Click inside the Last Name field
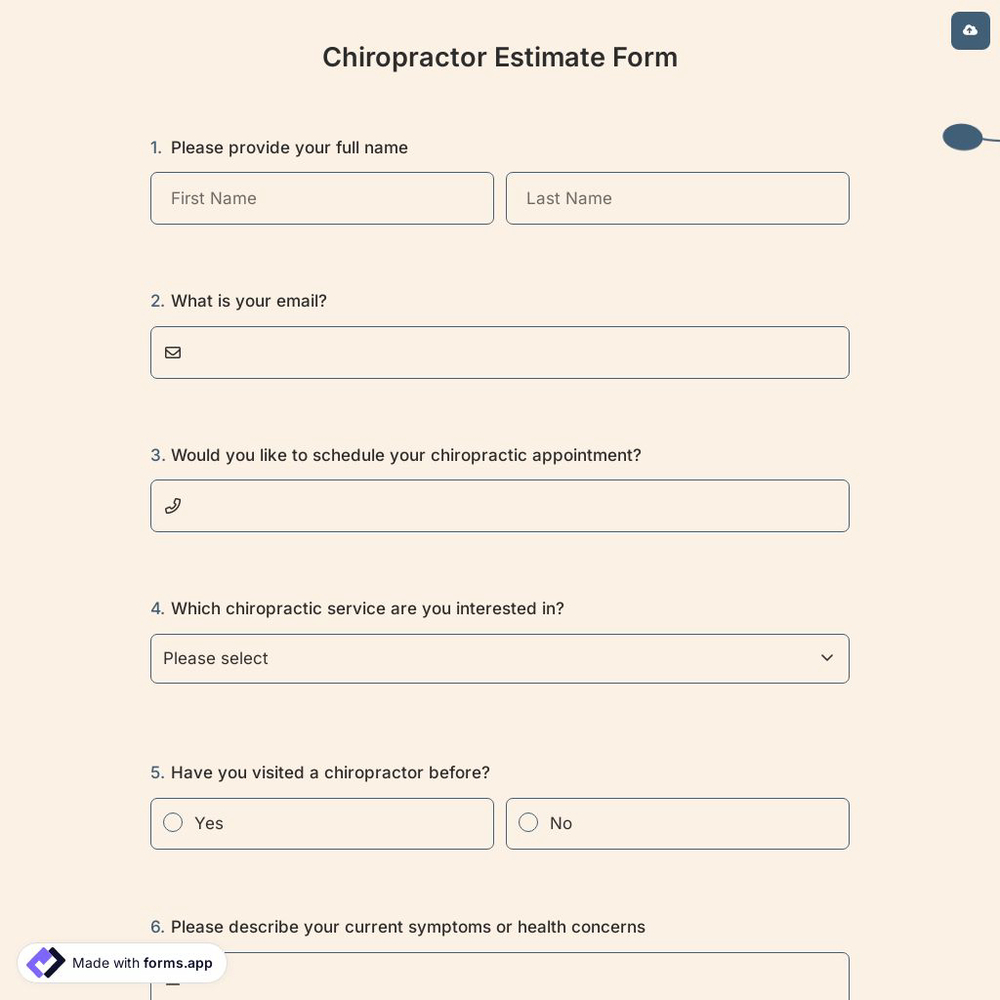The height and width of the screenshot is (1000, 1000). pos(677,198)
